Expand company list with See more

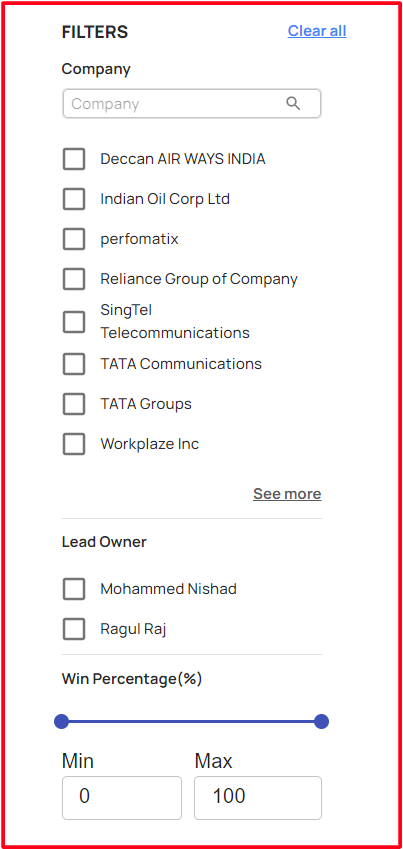coord(287,494)
